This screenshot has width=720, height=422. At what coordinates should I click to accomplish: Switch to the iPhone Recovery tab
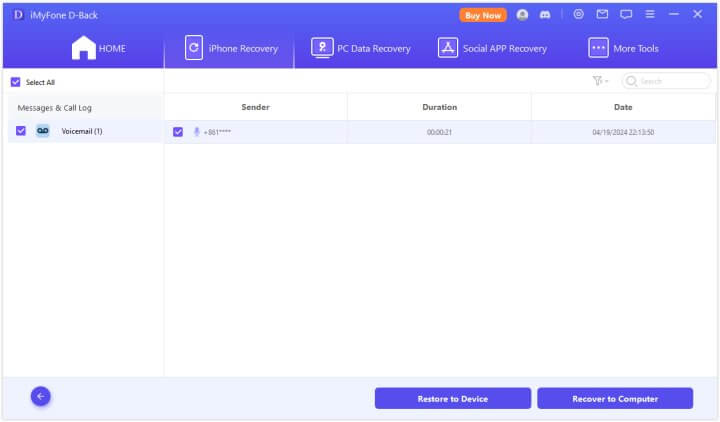coord(231,48)
